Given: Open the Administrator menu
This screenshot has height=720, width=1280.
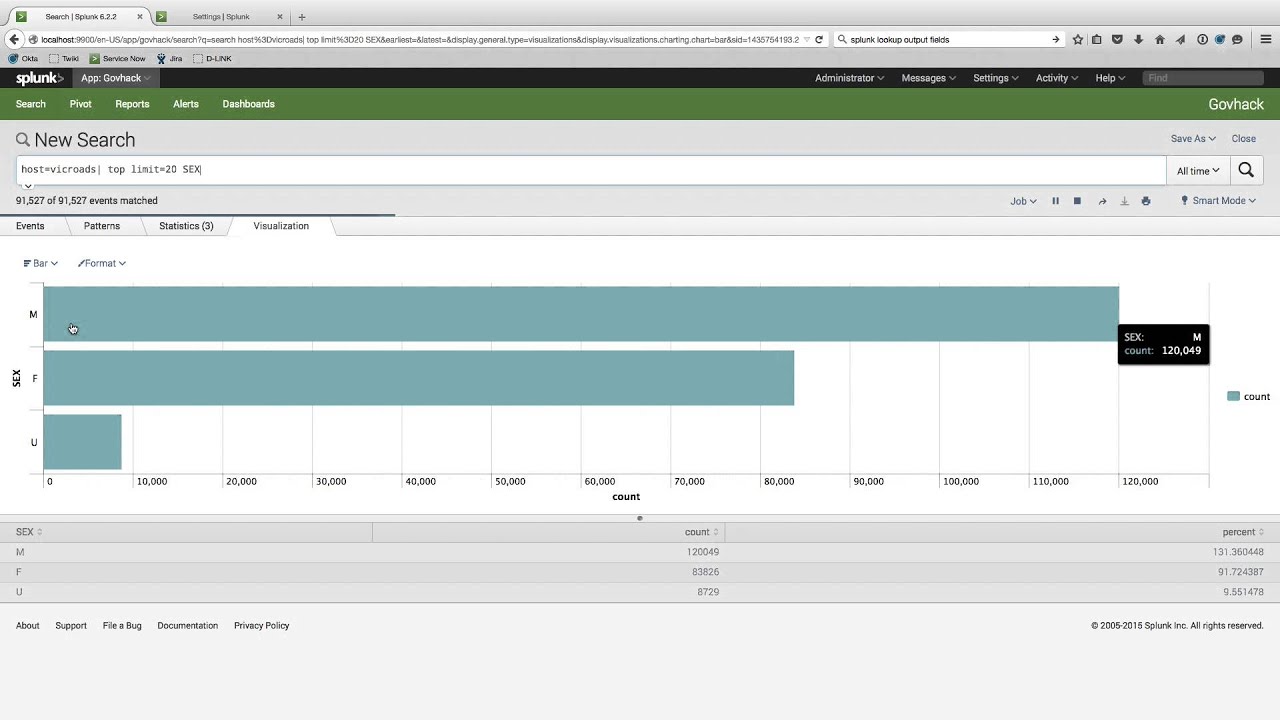Looking at the screenshot, I should tap(849, 78).
